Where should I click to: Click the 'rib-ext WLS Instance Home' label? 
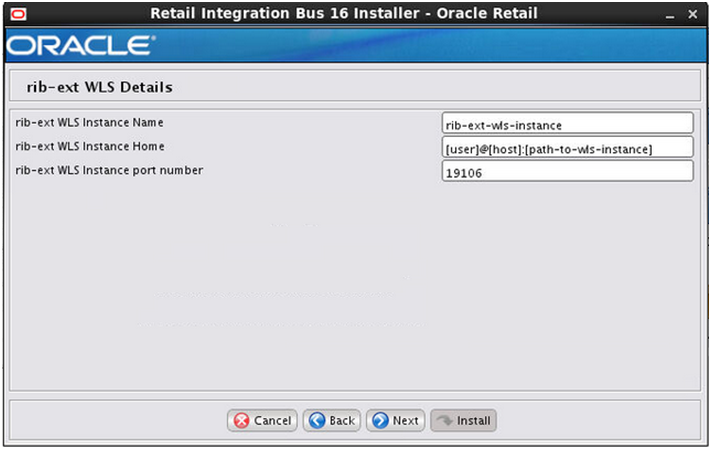(x=90, y=146)
